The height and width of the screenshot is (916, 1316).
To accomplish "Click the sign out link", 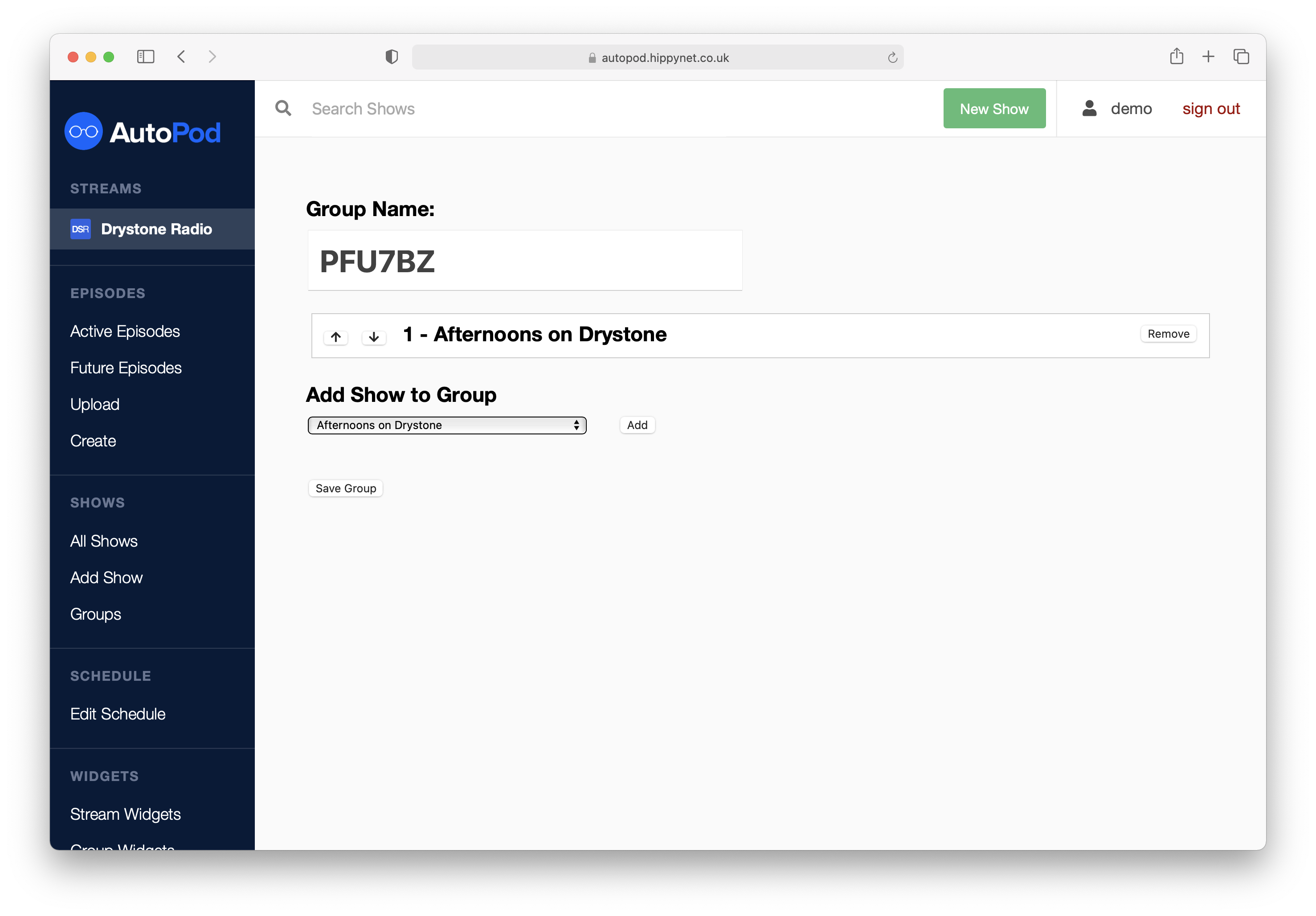I will tap(1211, 108).
